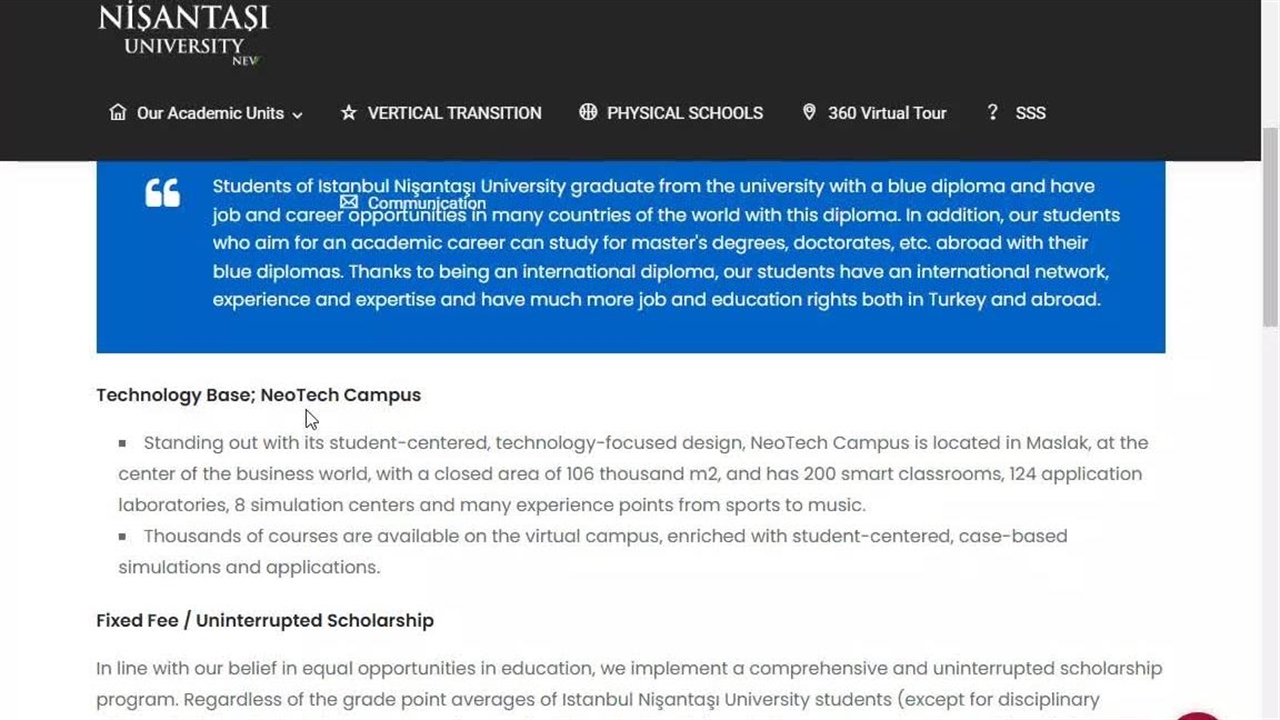Click the white quotation mark icon

coord(162,193)
